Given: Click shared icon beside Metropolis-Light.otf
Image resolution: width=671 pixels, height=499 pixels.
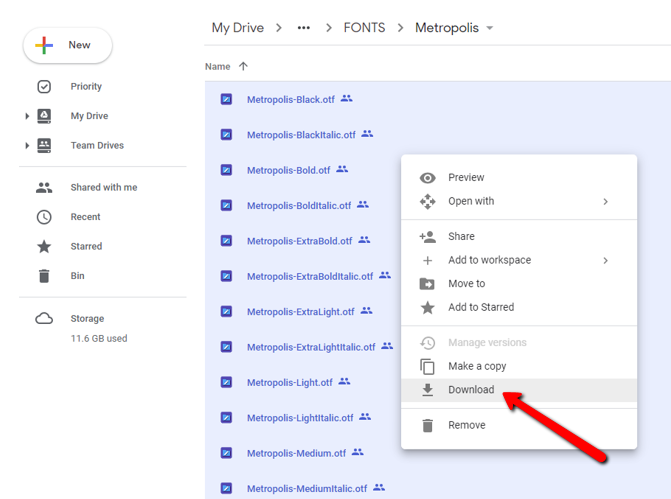Looking at the screenshot, I should tap(344, 381).
